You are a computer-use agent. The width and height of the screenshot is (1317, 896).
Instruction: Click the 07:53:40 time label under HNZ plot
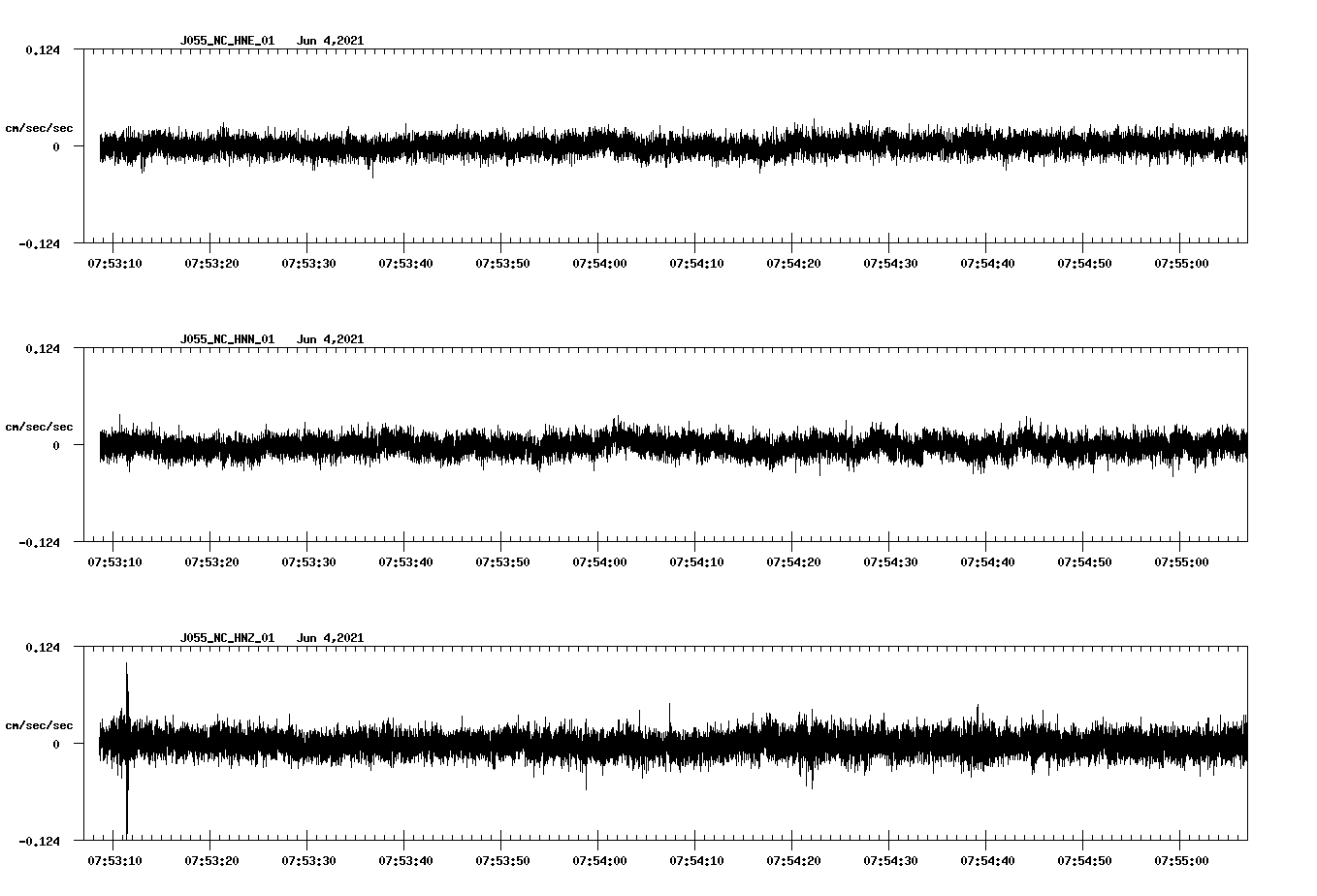point(405,861)
